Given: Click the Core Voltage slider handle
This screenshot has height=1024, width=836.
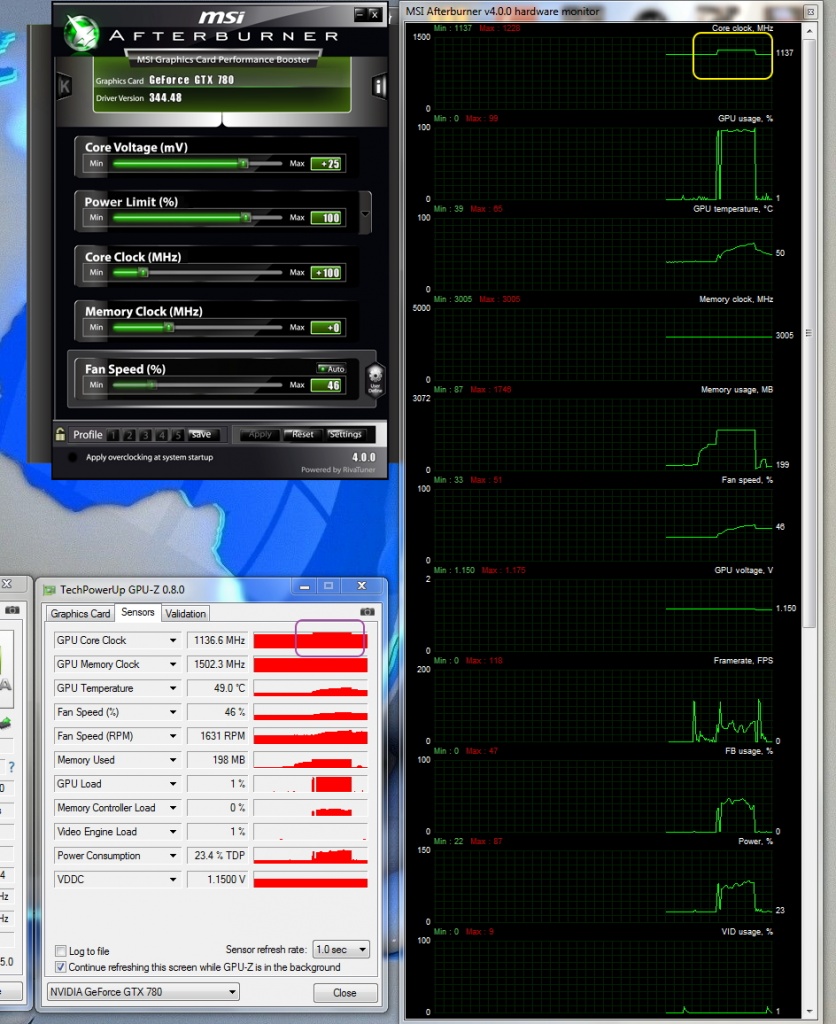Looking at the screenshot, I should pyautogui.click(x=243, y=163).
